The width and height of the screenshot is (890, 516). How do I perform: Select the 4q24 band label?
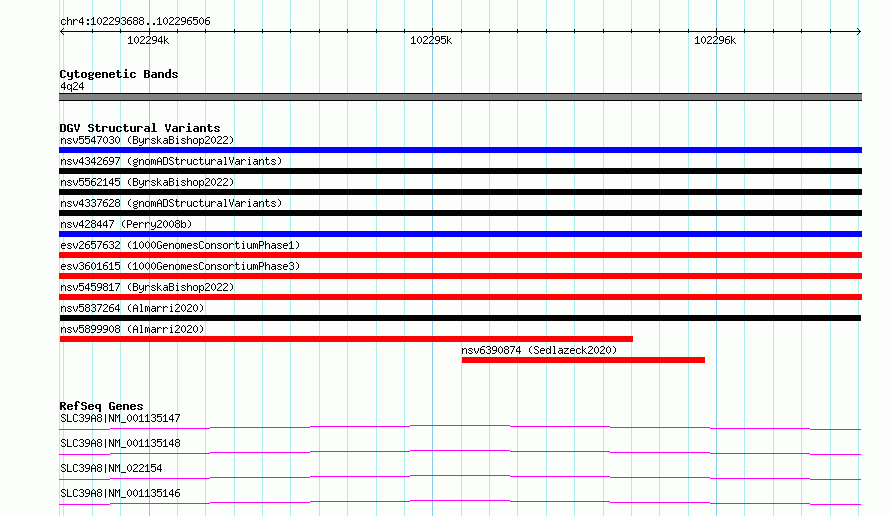[x=72, y=86]
